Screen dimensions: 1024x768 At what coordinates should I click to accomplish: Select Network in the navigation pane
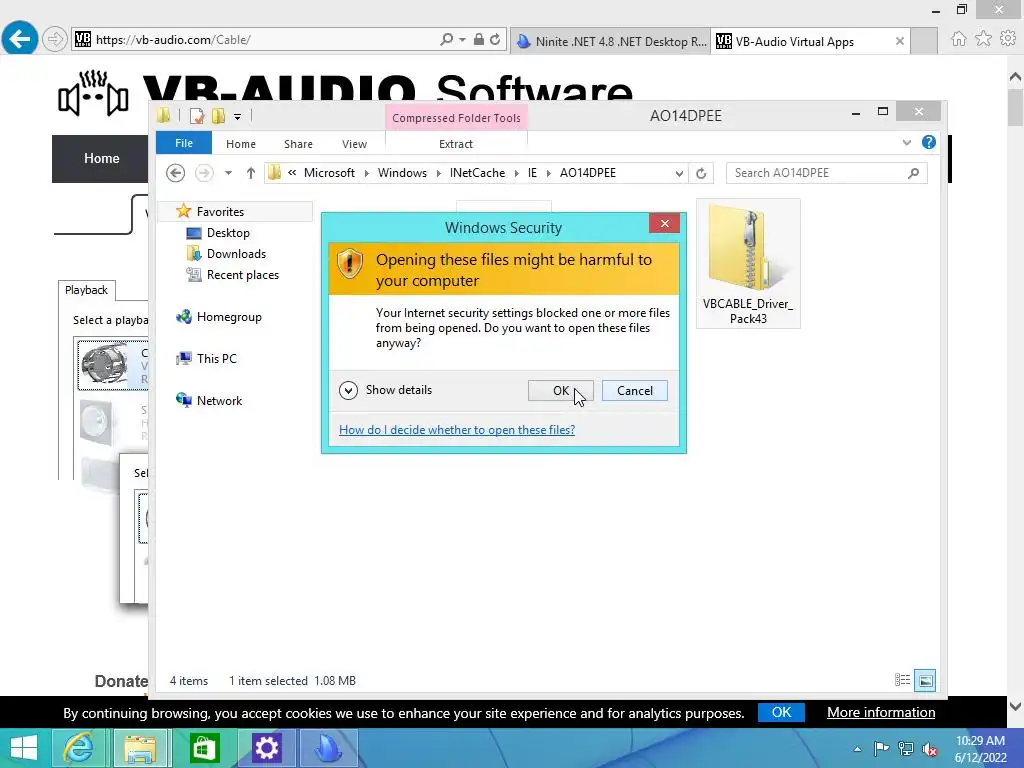click(219, 400)
